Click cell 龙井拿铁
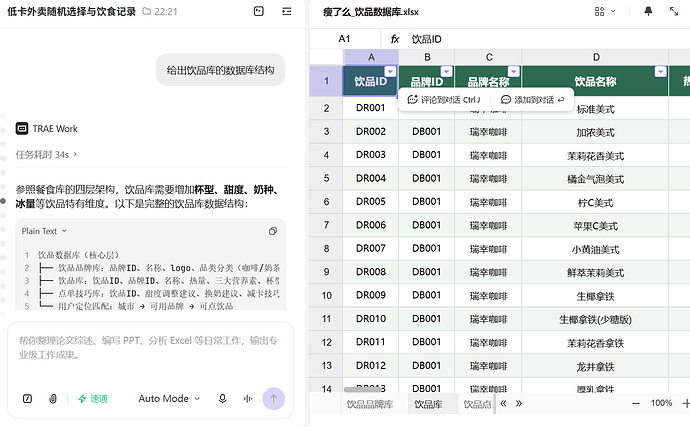690x427 pixels. click(595, 367)
